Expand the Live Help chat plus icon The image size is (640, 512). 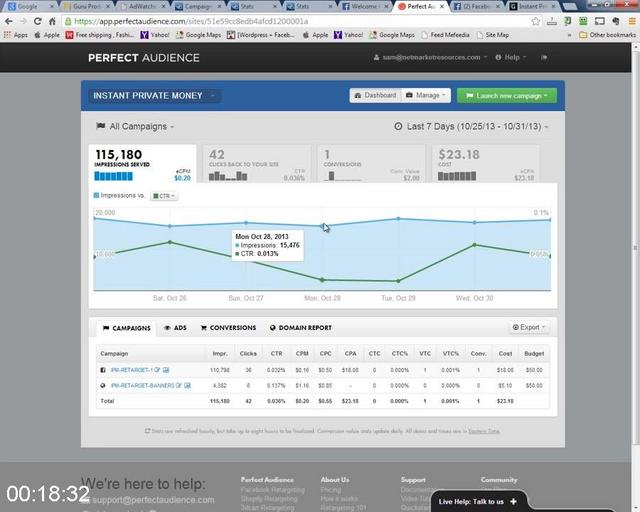[513, 501]
